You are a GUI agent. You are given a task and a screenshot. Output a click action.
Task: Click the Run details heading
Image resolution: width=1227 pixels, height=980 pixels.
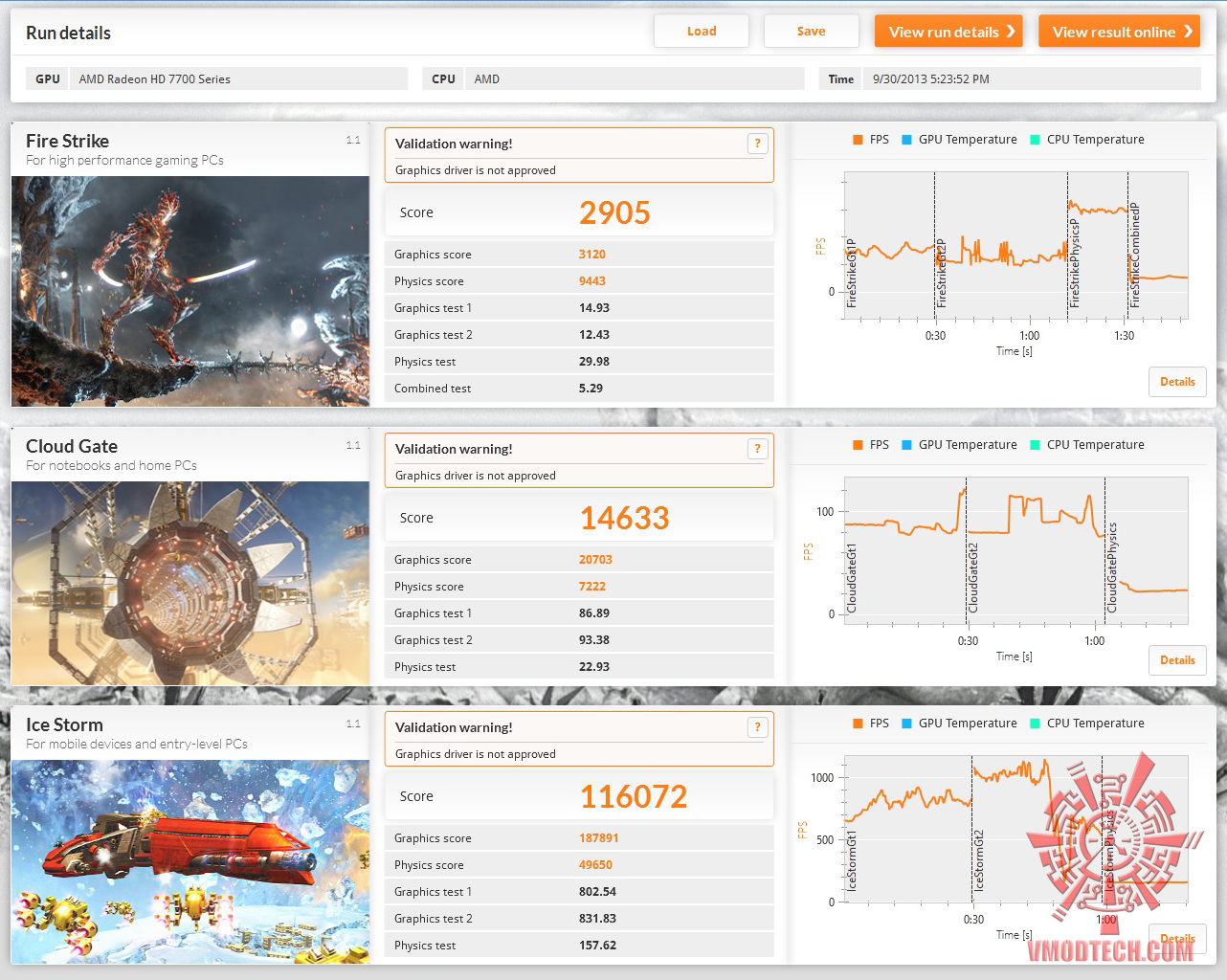(68, 33)
